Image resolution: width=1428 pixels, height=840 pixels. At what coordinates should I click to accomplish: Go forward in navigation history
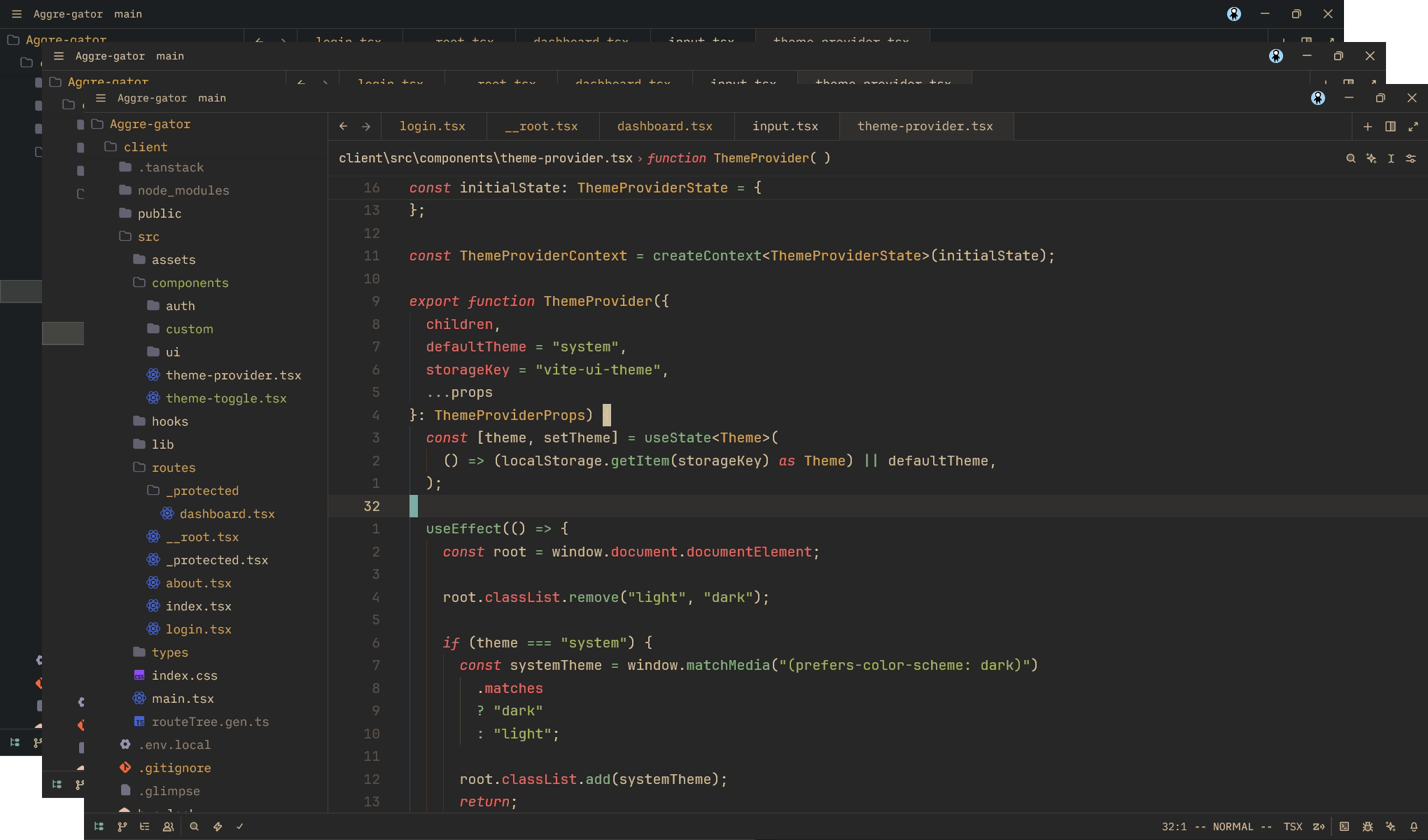tap(366, 127)
